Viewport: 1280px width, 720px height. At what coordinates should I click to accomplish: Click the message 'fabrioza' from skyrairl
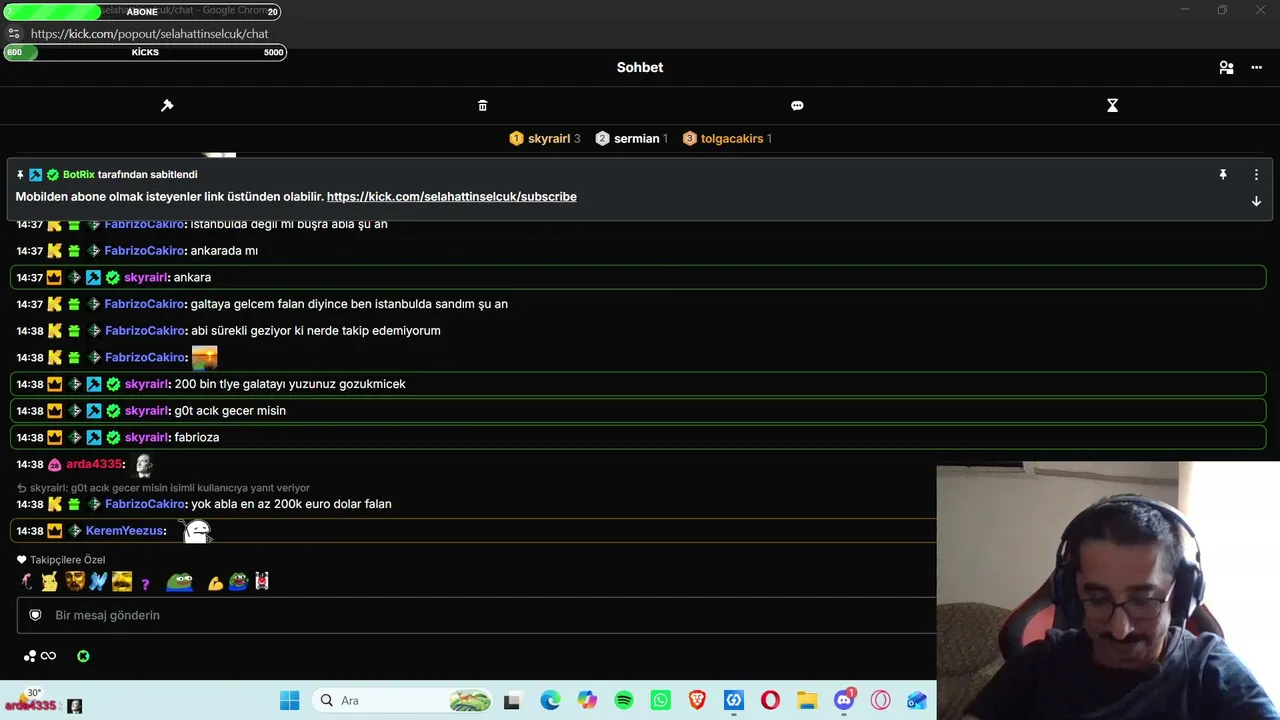(x=197, y=437)
